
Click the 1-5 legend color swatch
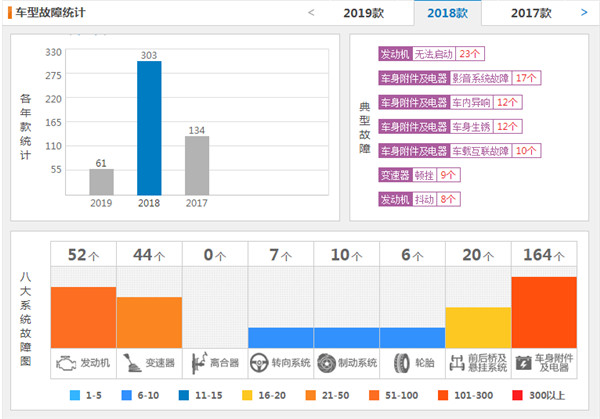[x=75, y=395]
